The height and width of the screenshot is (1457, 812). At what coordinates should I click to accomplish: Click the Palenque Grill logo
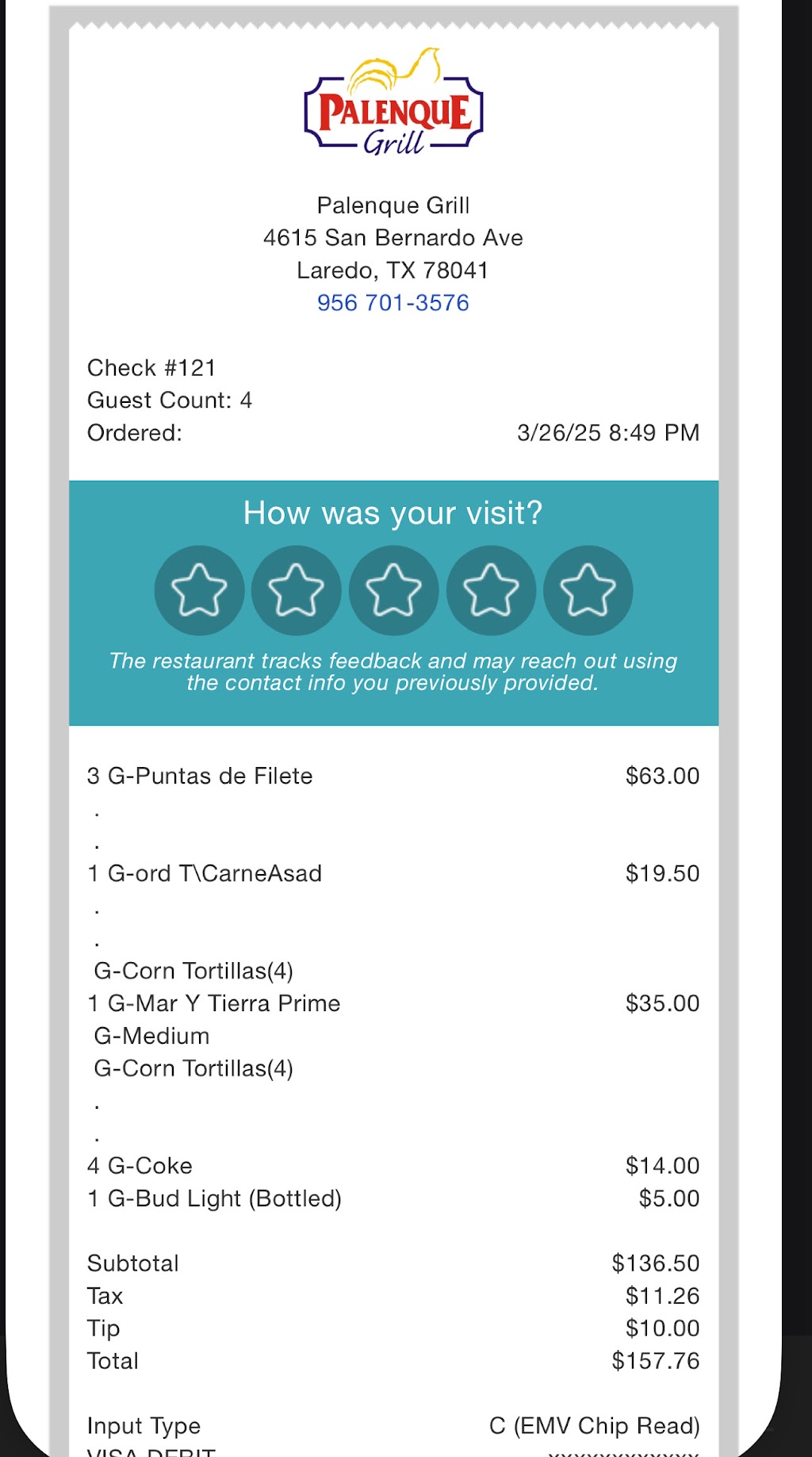pos(394,102)
